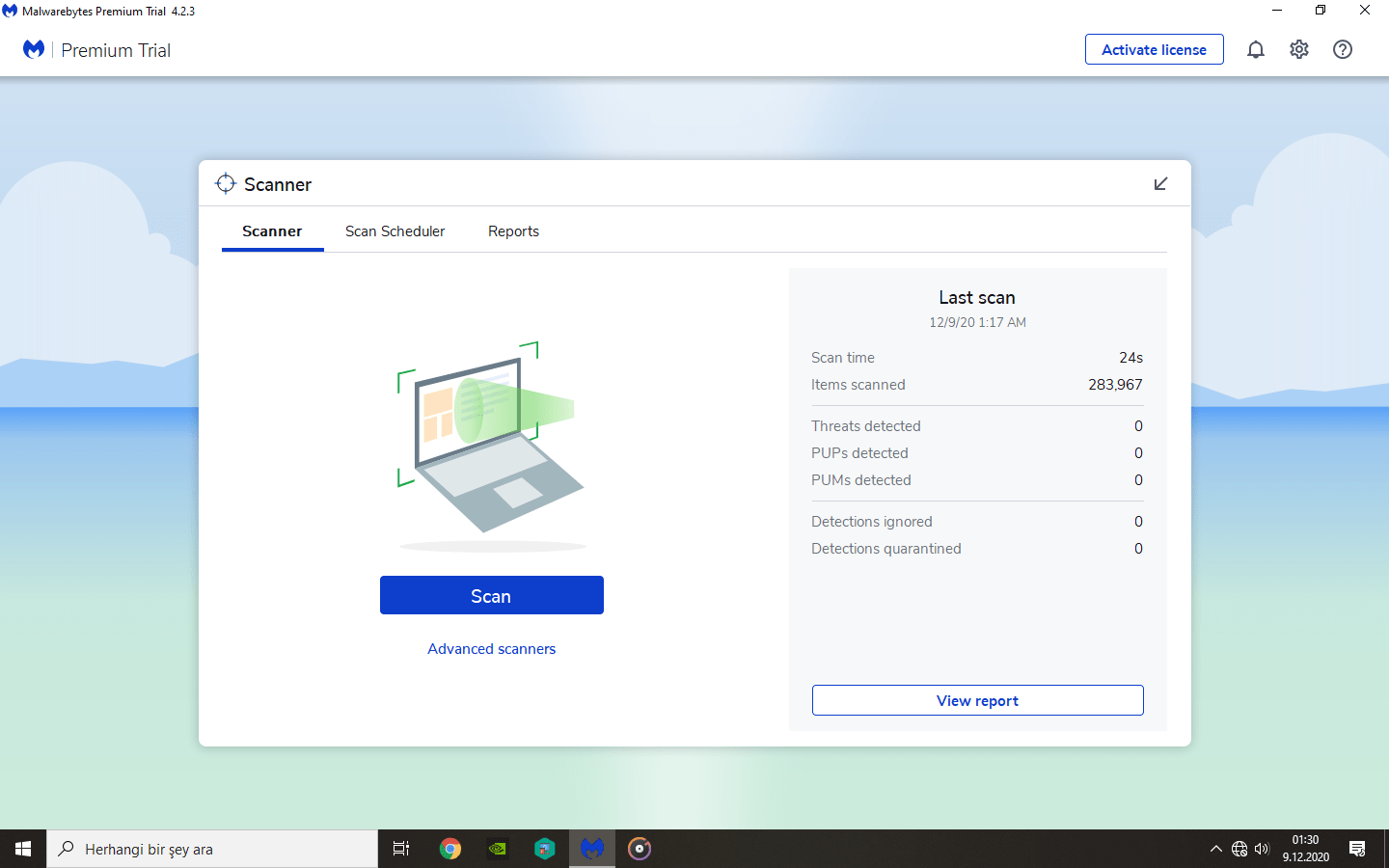Open the help question mark icon

pyautogui.click(x=1343, y=50)
